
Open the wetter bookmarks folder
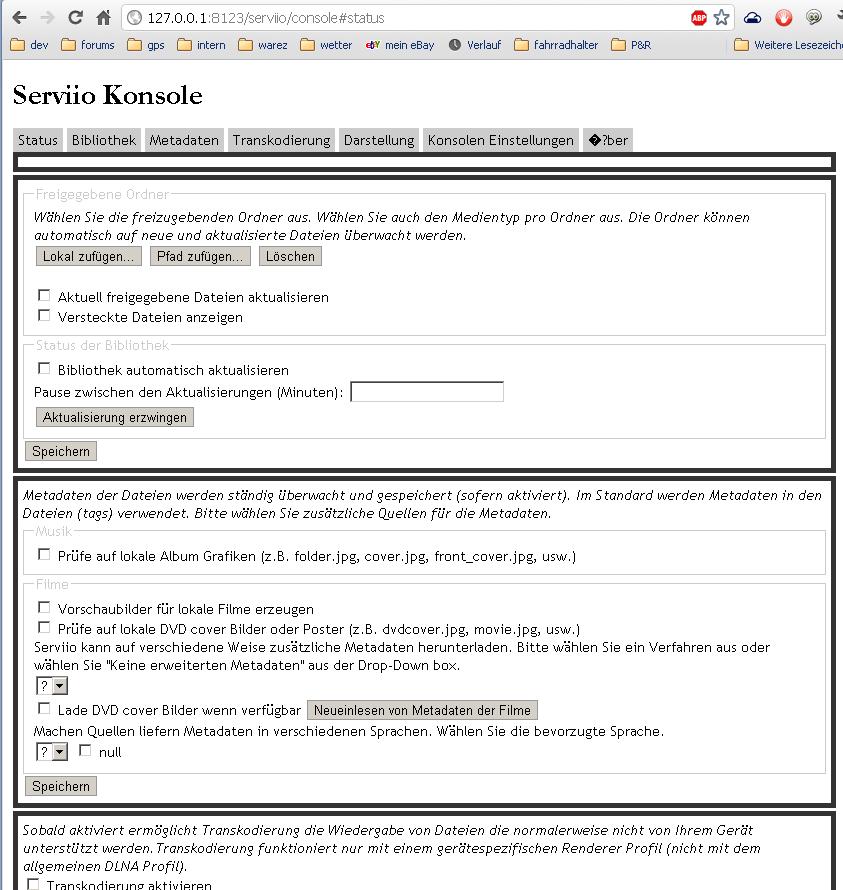click(326, 45)
